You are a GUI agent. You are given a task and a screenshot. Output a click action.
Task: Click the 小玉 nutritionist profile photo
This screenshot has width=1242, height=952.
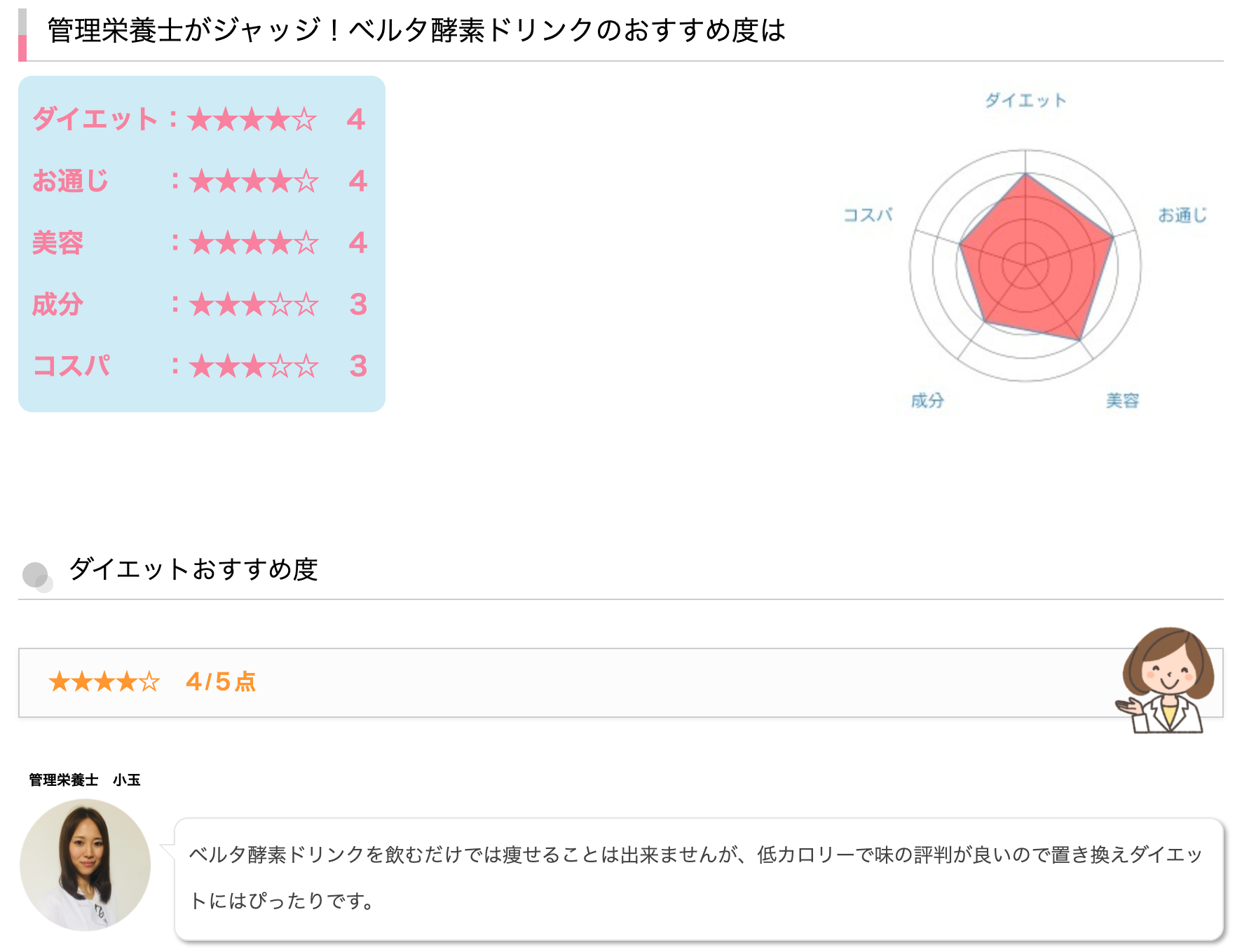86,865
